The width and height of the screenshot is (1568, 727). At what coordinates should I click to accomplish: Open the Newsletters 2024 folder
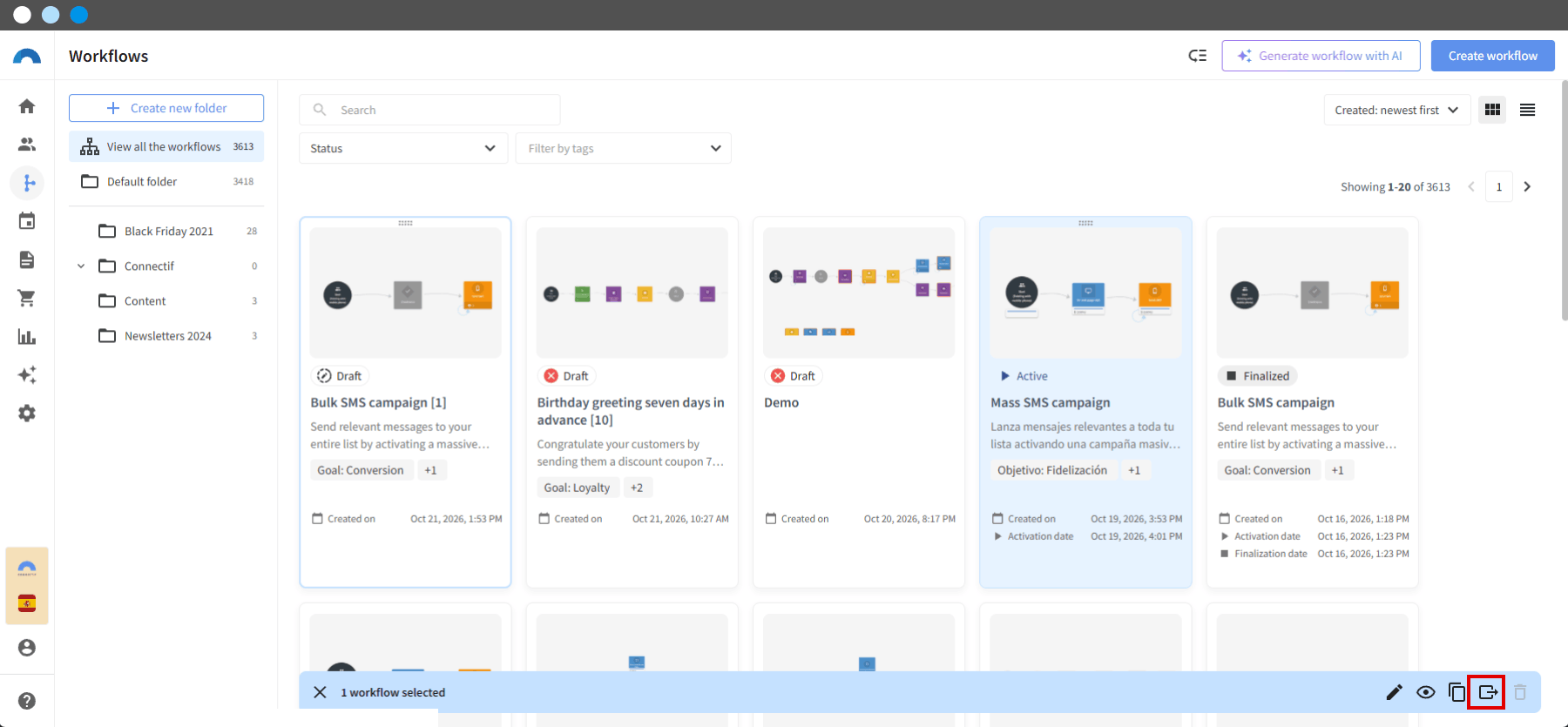[178, 335]
